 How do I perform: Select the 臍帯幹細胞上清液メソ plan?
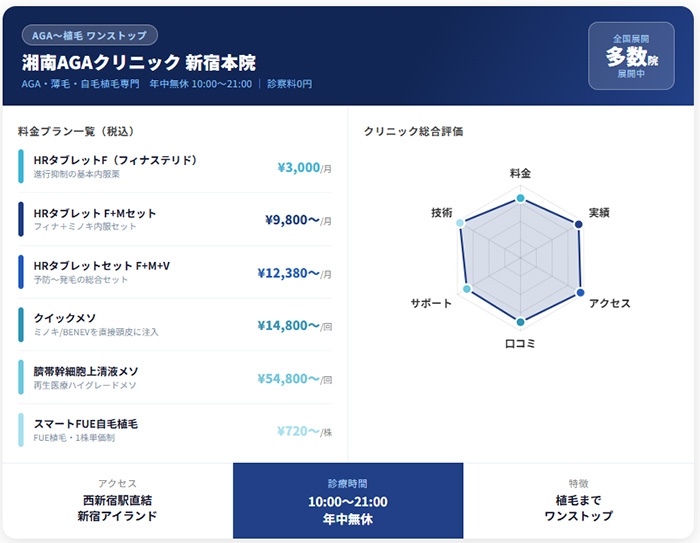pyautogui.click(x=175, y=378)
